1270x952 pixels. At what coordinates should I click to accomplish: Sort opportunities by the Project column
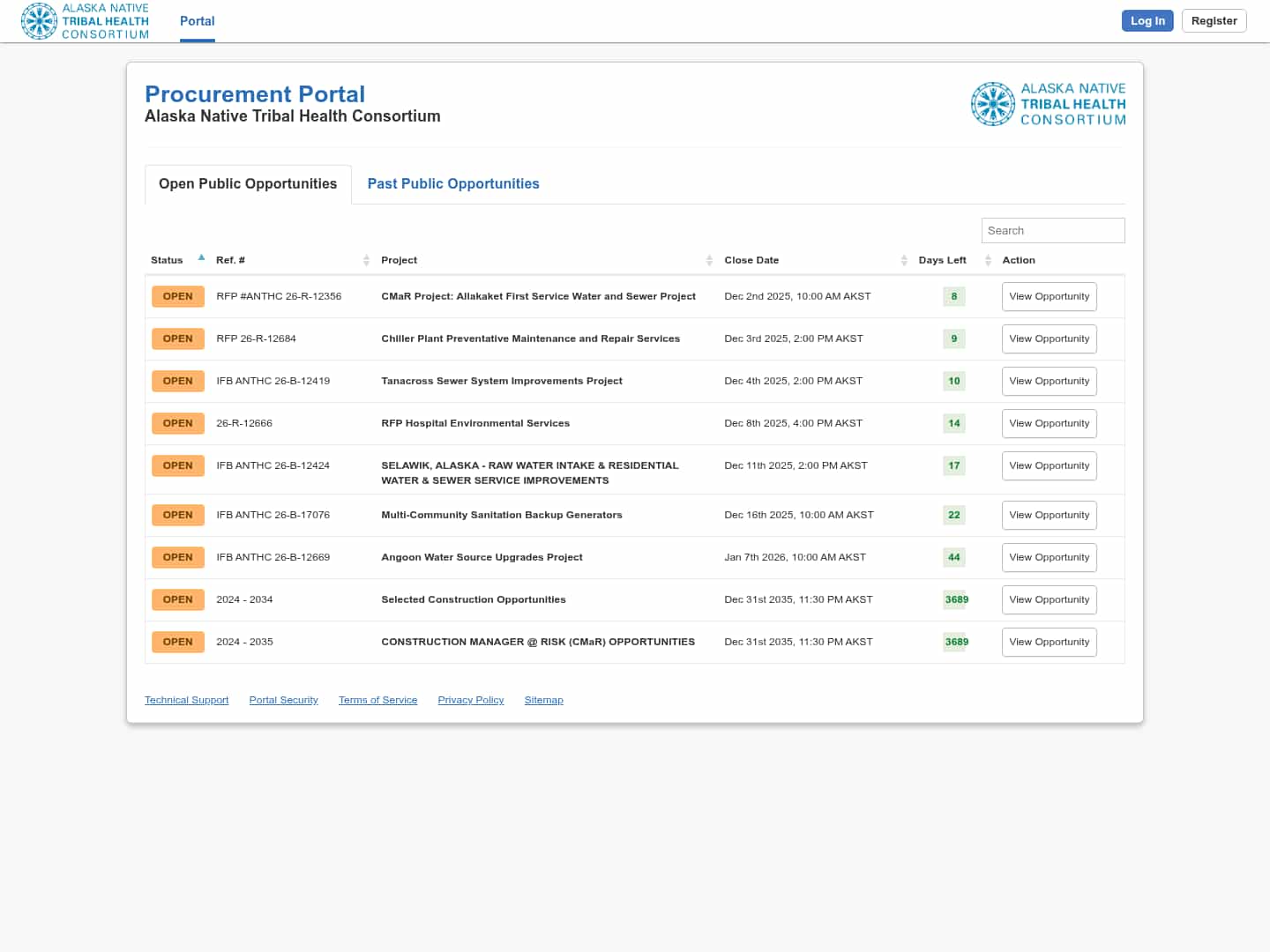[x=709, y=260]
